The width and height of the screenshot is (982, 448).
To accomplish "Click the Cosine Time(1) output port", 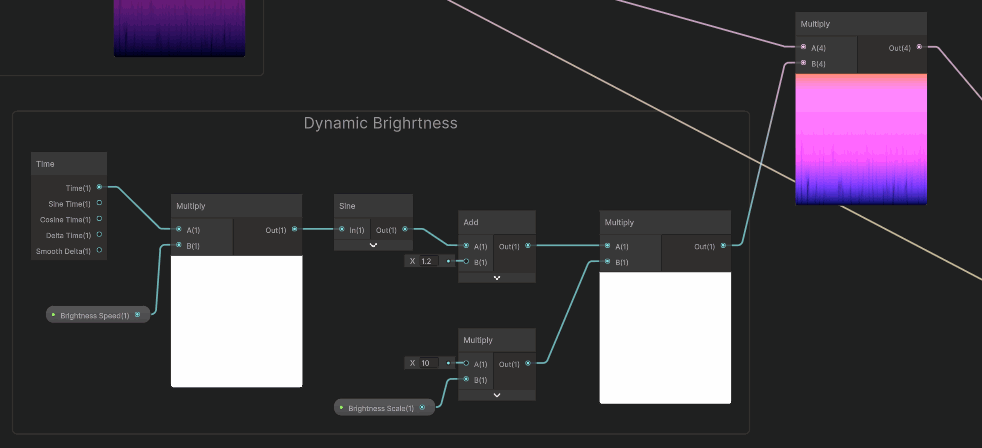I will pyautogui.click(x=99, y=219).
